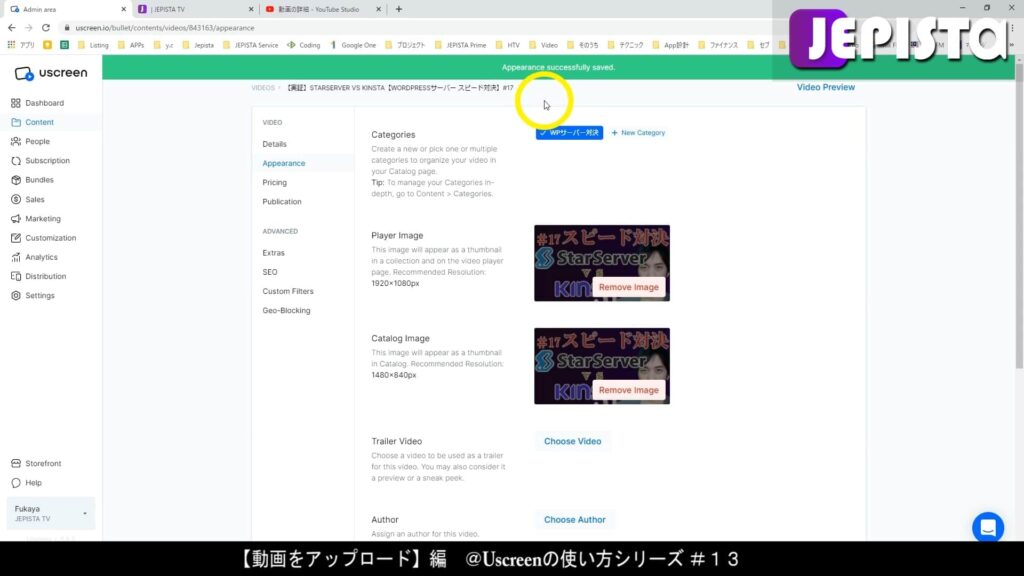Close the JEPISTA TV tab
This screenshot has width=1024, height=576.
(251, 9)
